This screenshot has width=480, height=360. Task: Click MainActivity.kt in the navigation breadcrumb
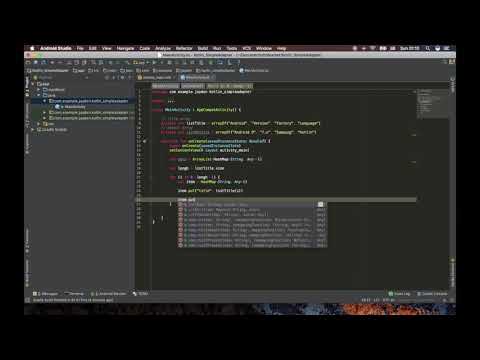point(254,70)
